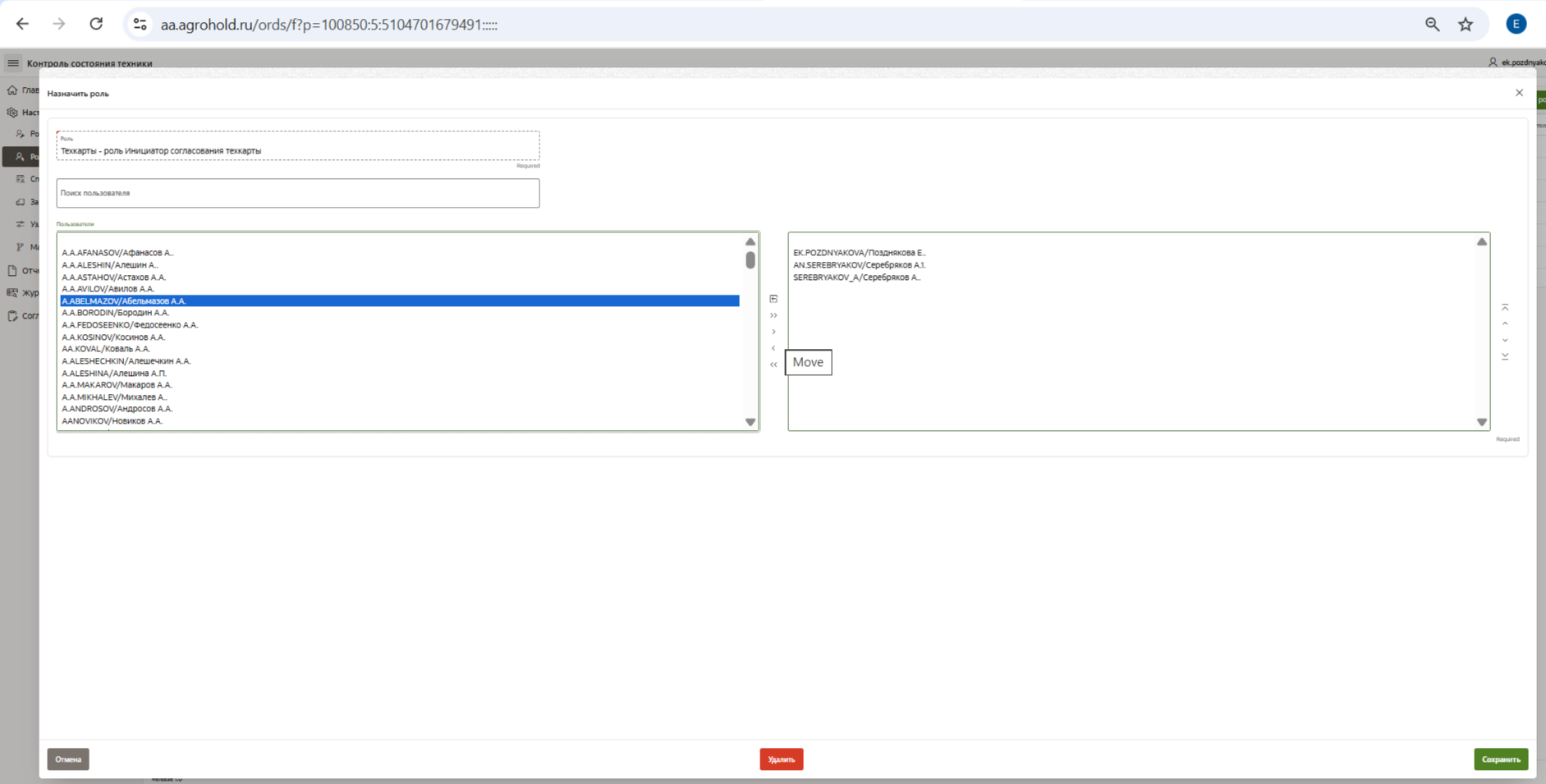This screenshot has height=784, width=1546.
Task: Click the Отмена button
Action: pos(68,759)
